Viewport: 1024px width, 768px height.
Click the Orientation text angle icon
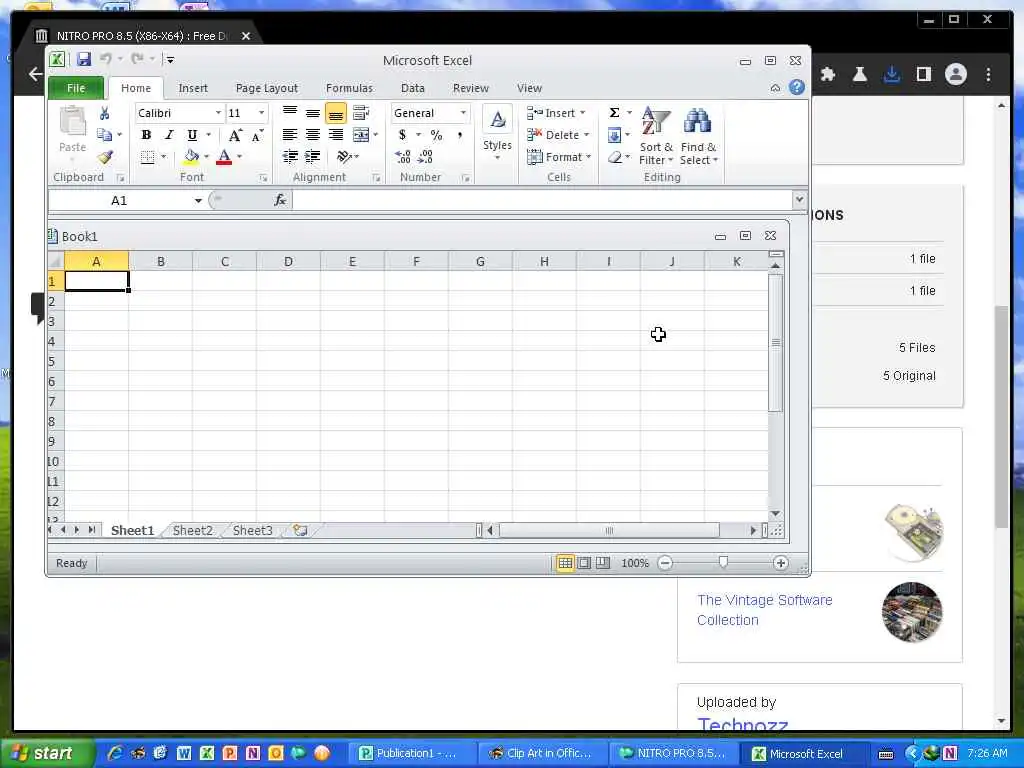coord(344,157)
